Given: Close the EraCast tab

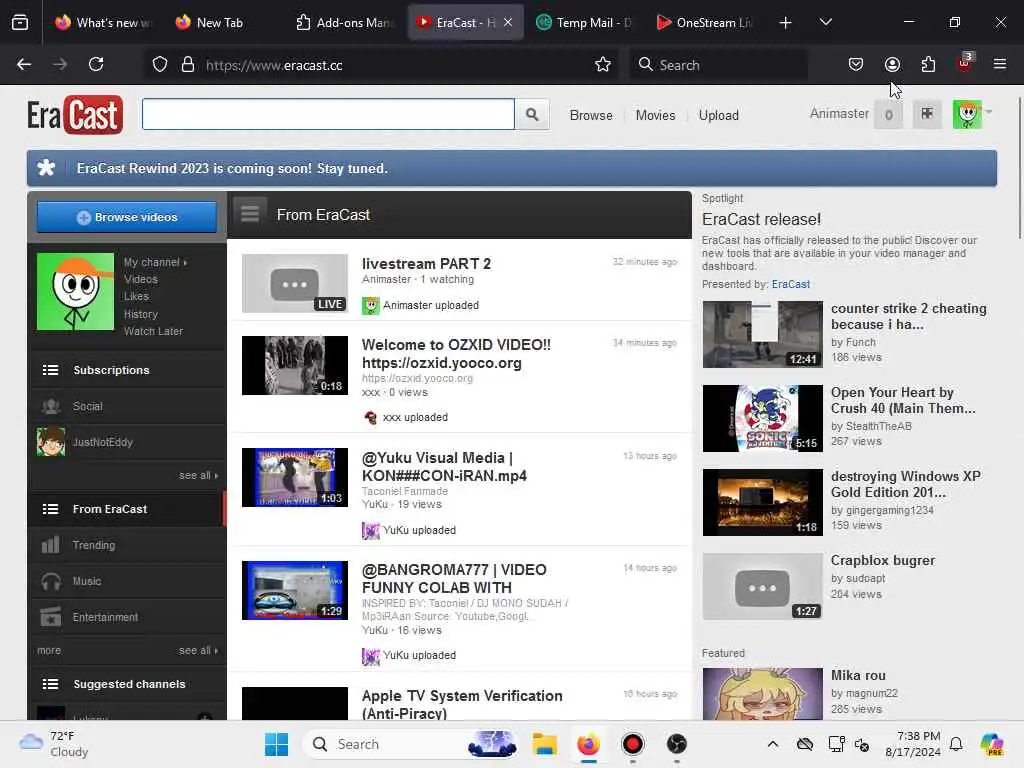Looking at the screenshot, I should coord(508,23).
